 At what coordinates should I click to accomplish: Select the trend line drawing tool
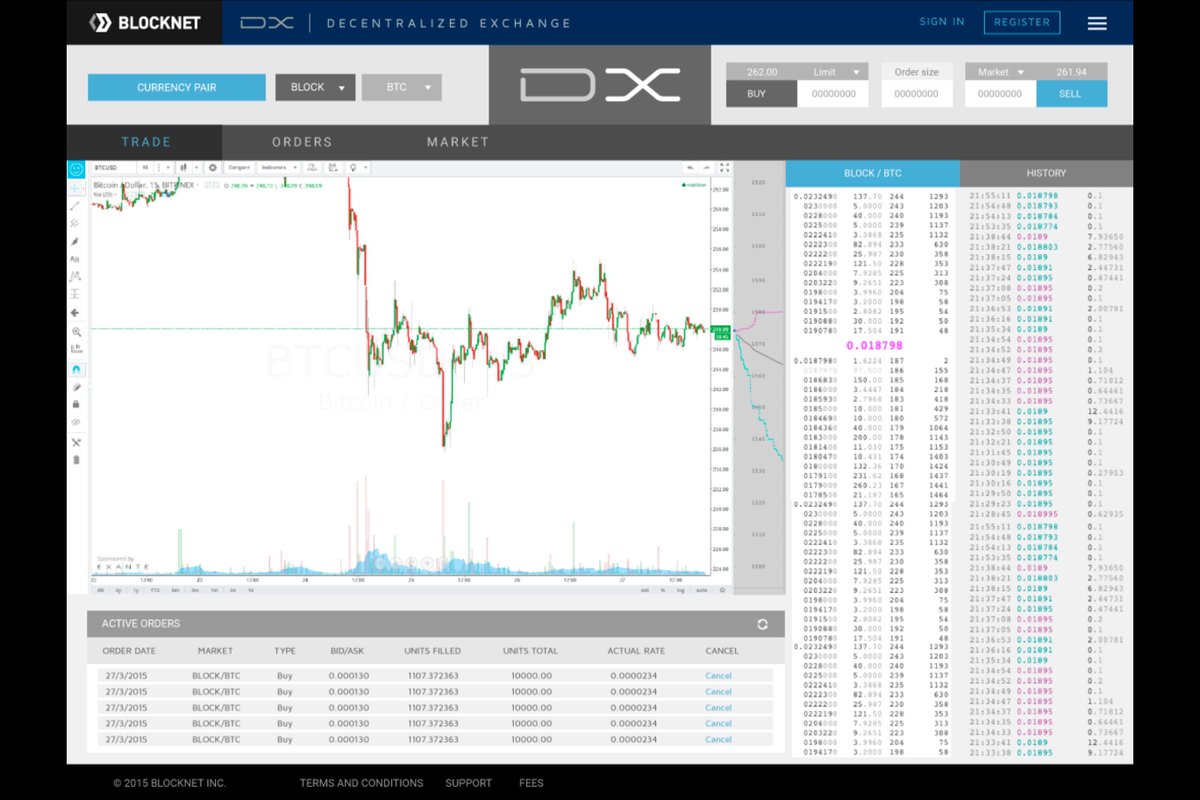point(76,206)
